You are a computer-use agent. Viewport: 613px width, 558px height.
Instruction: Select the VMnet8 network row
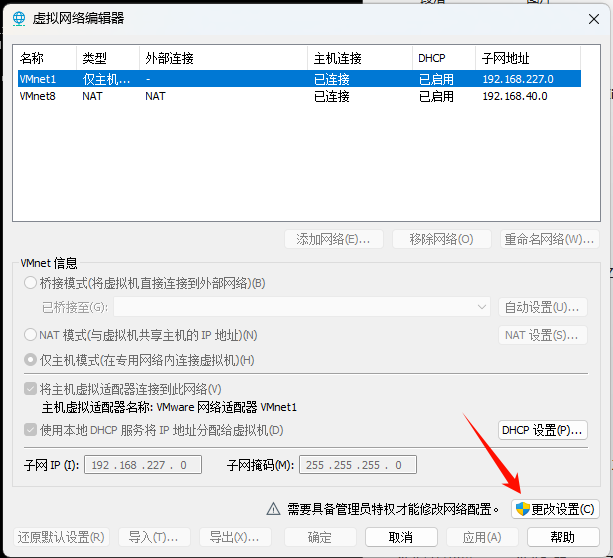[299, 96]
